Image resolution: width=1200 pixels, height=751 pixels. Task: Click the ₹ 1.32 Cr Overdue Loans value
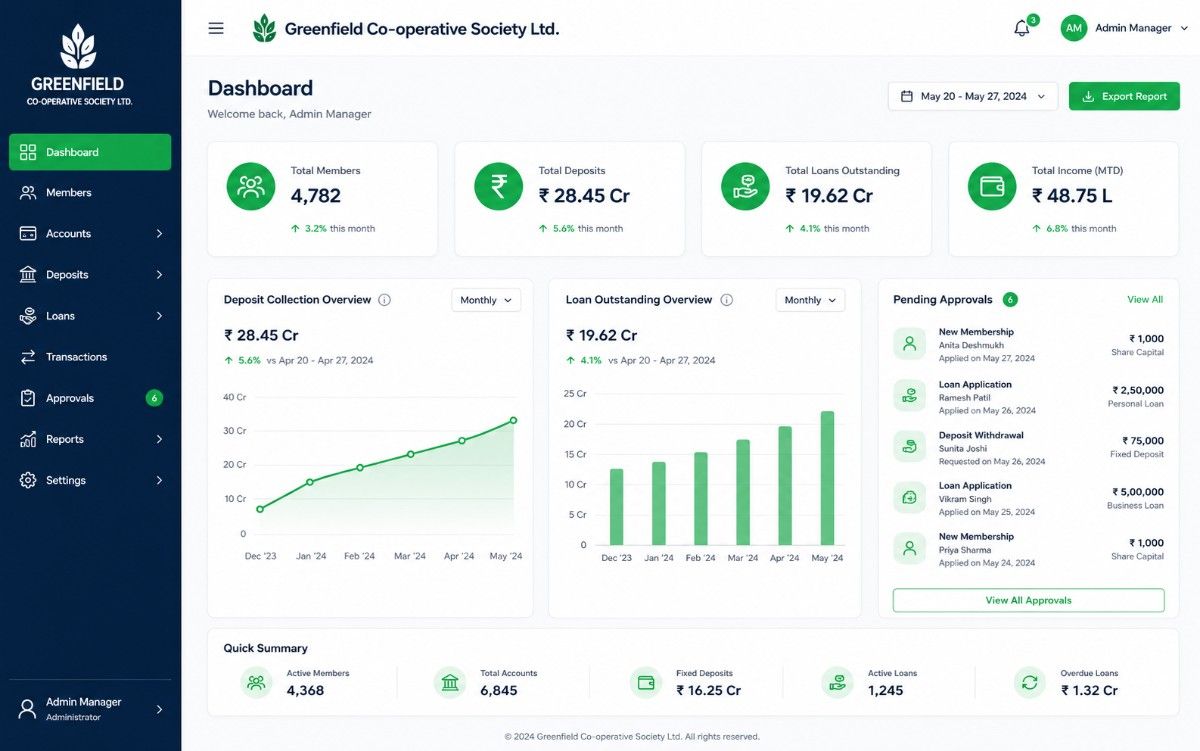(x=1089, y=691)
